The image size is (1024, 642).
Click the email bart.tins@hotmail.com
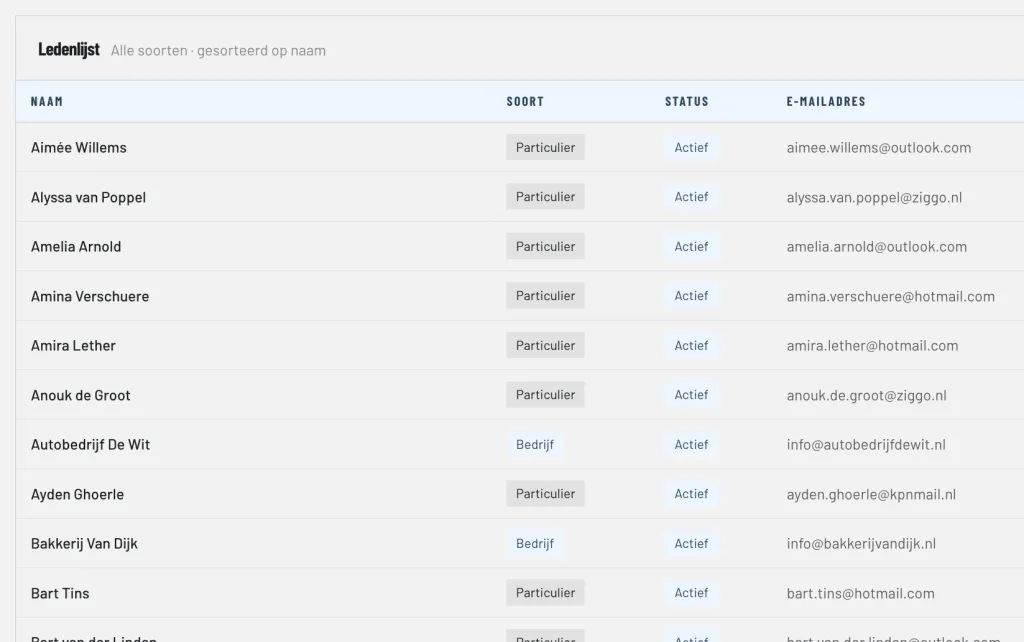[x=861, y=593]
